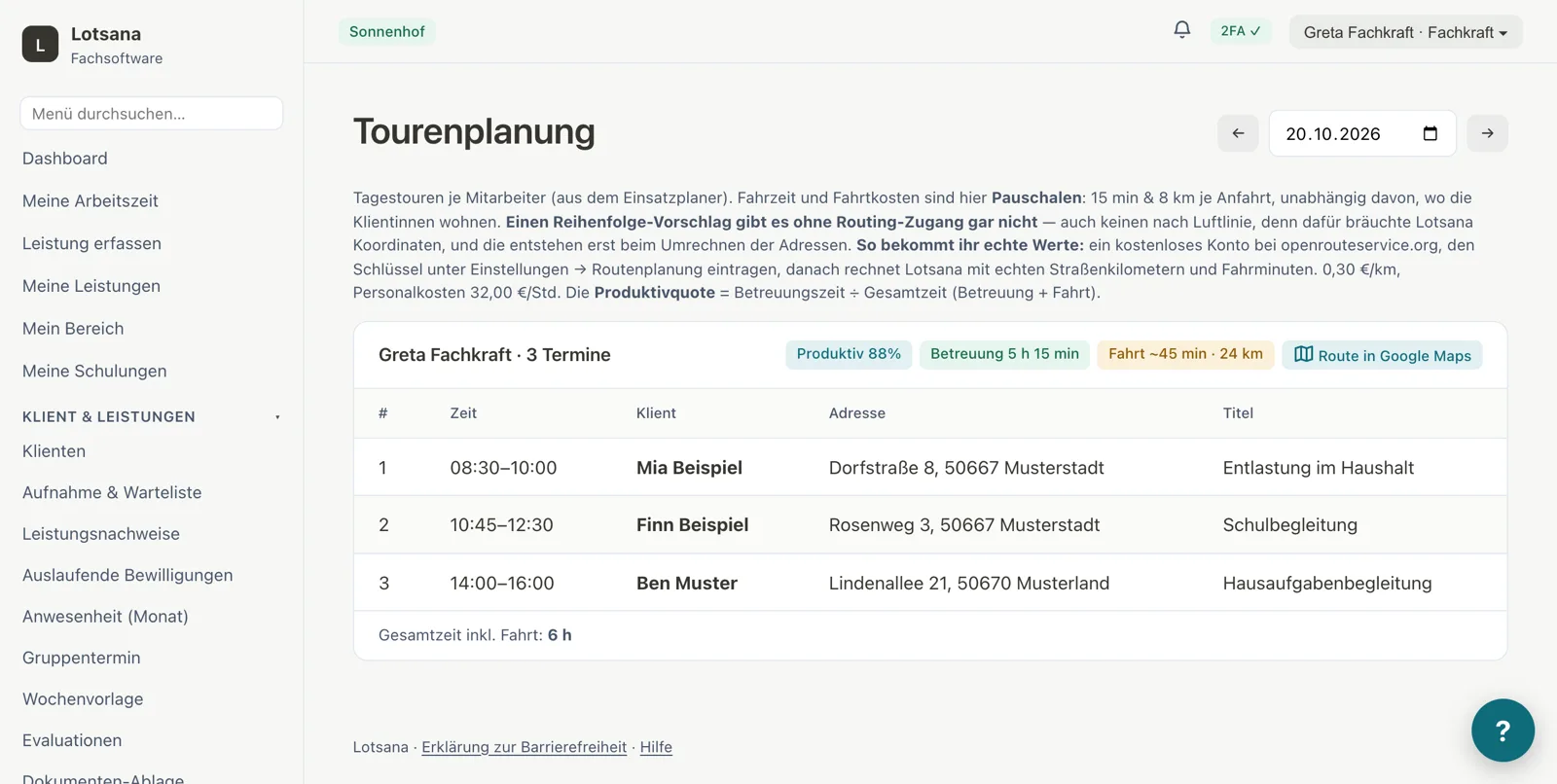Click the Hausaufgabenbegleitung title cell
The width and height of the screenshot is (1557, 784).
click(1327, 584)
